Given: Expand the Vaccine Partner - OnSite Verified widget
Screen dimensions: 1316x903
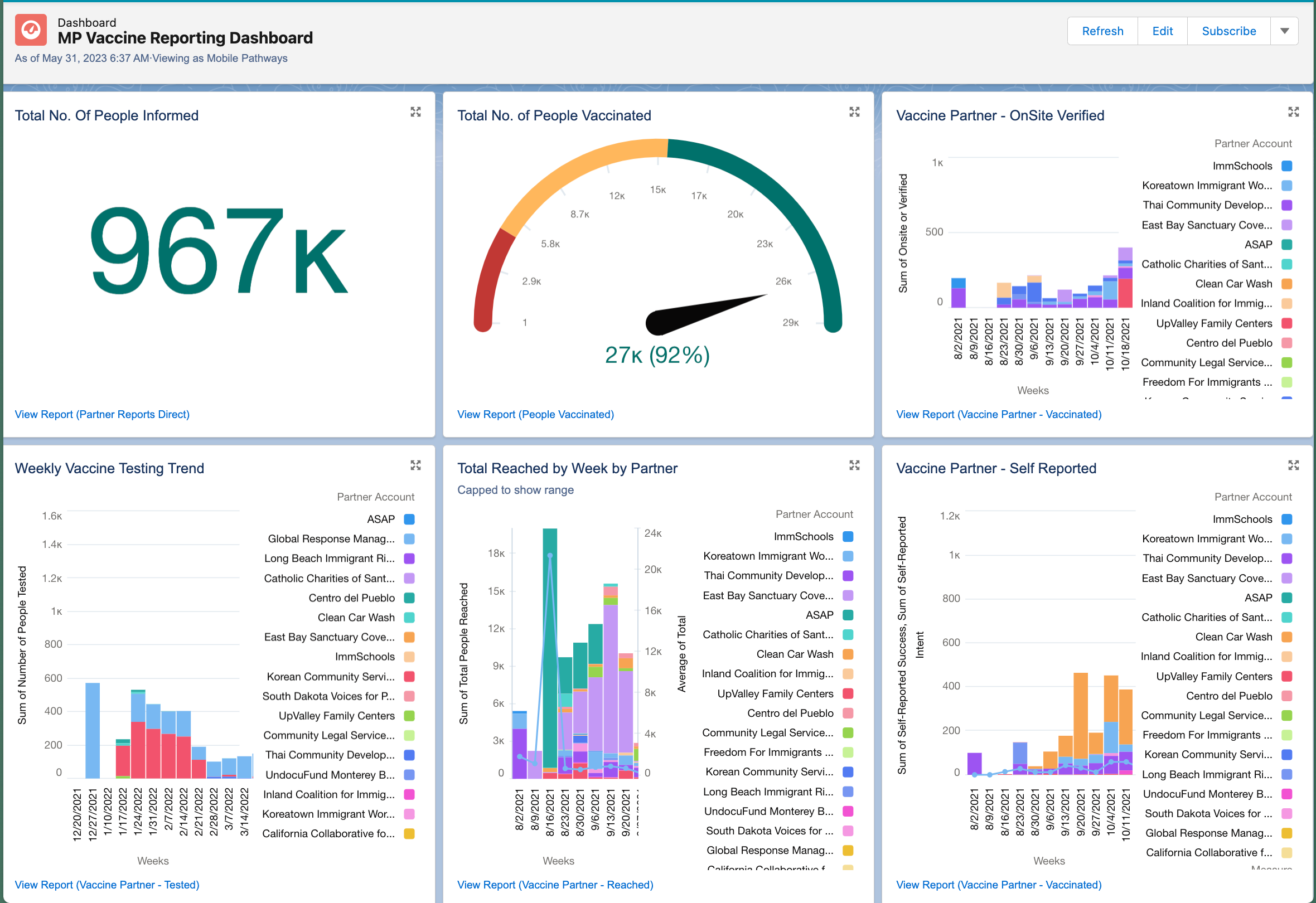Looking at the screenshot, I should (1293, 112).
